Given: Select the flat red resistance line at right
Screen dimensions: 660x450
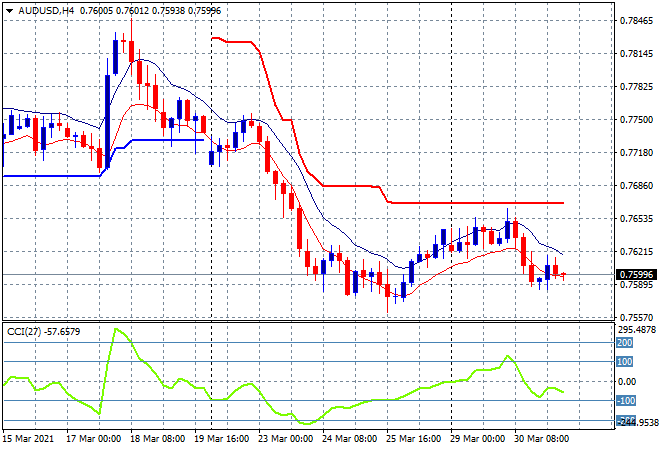Looking at the screenshot, I should pyautogui.click(x=480, y=203).
